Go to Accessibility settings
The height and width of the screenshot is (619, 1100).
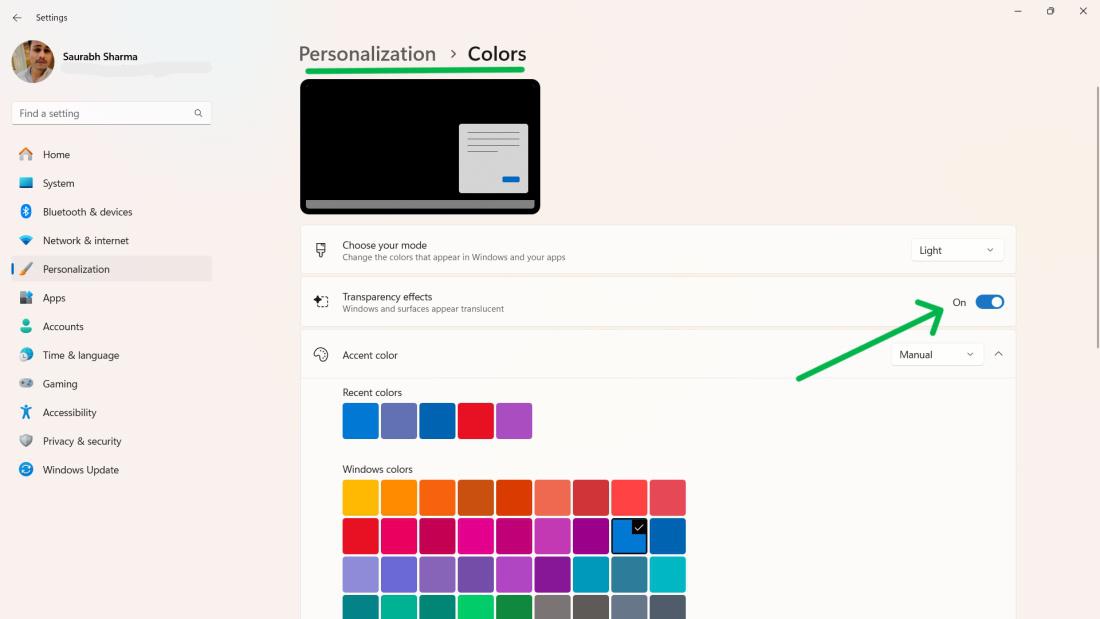112,412
